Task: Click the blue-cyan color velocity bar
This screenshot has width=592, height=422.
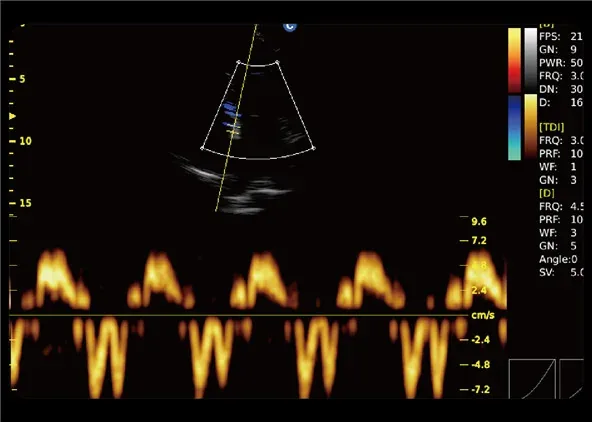Action: [514, 128]
